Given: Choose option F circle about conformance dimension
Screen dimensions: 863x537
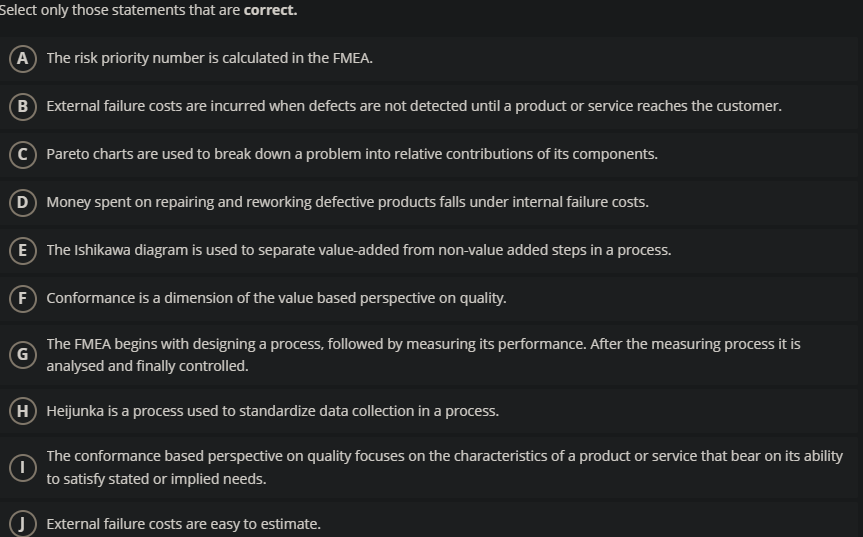Looking at the screenshot, I should click(x=21, y=298).
